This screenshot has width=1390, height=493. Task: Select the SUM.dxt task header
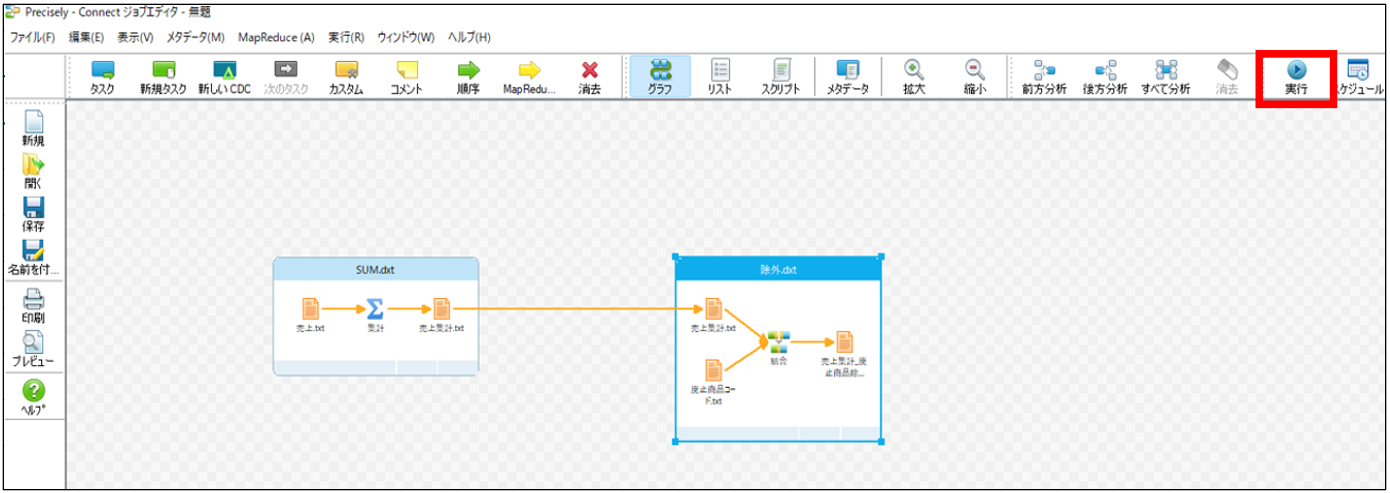pos(376,269)
